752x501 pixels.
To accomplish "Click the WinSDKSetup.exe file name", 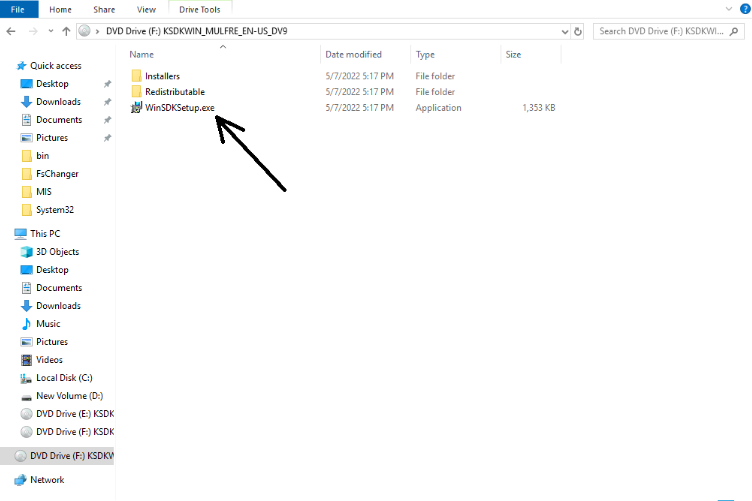I will coord(180,107).
